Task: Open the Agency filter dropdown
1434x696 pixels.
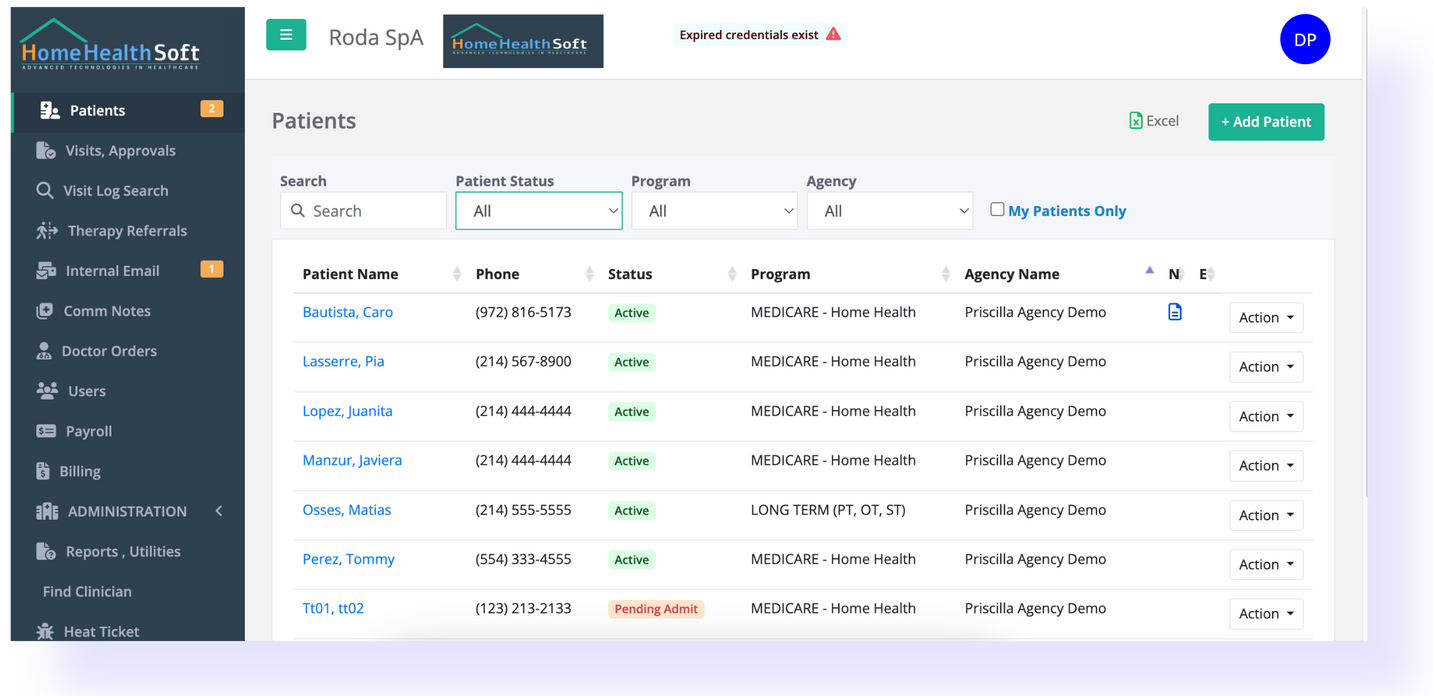Action: (x=890, y=211)
